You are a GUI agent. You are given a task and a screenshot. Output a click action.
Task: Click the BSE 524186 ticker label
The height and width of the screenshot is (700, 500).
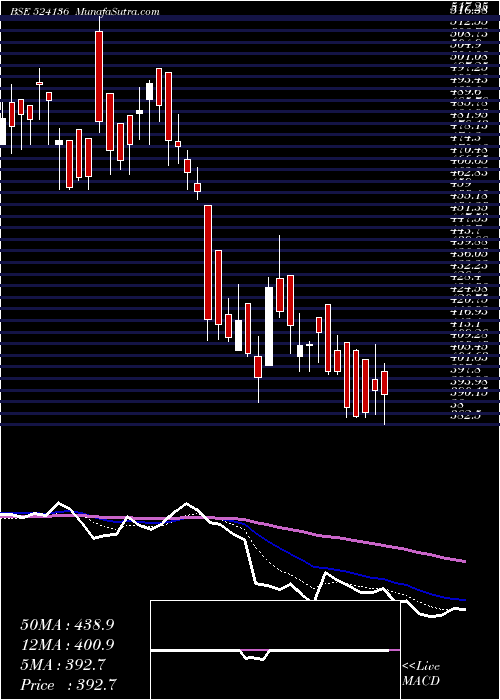[41, 12]
